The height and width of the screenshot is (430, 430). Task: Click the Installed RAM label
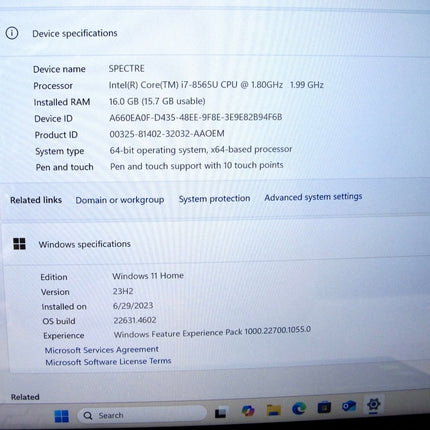coord(62,102)
